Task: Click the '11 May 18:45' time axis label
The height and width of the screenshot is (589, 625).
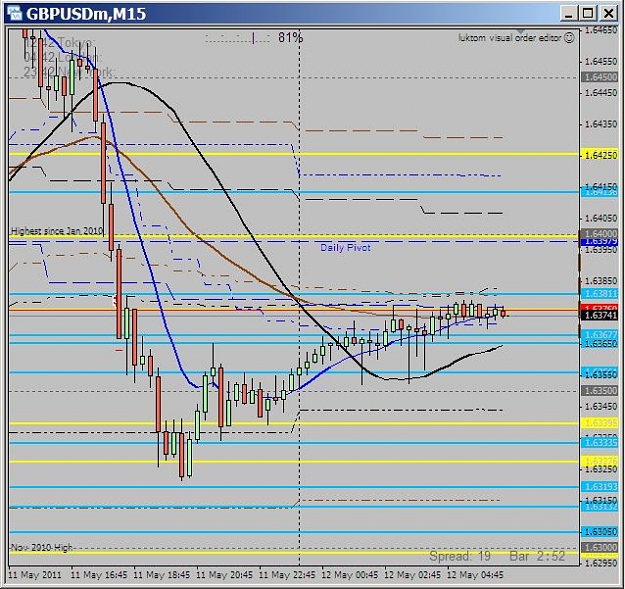Action: (161, 575)
